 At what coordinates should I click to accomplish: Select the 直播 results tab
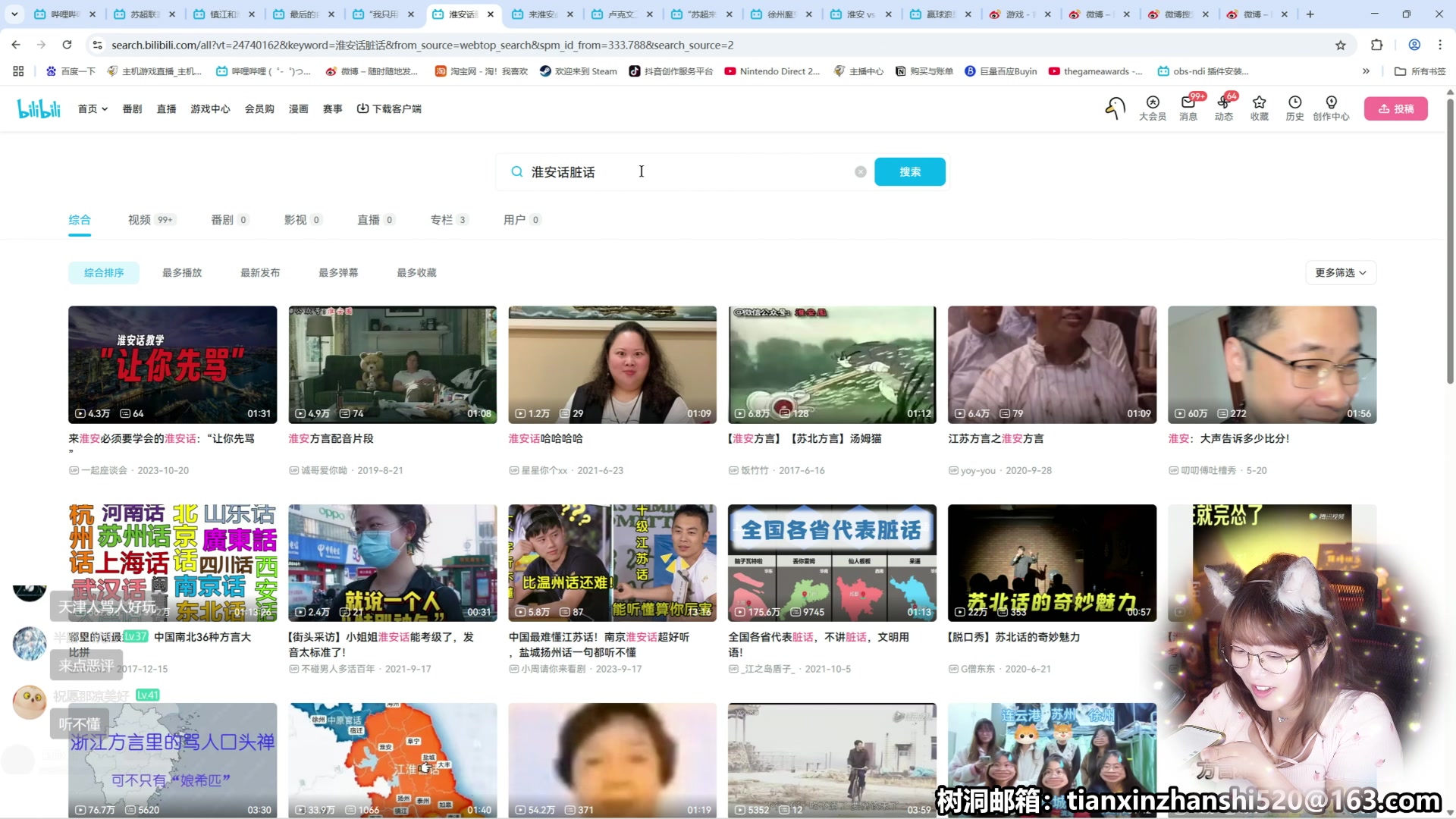click(x=376, y=220)
